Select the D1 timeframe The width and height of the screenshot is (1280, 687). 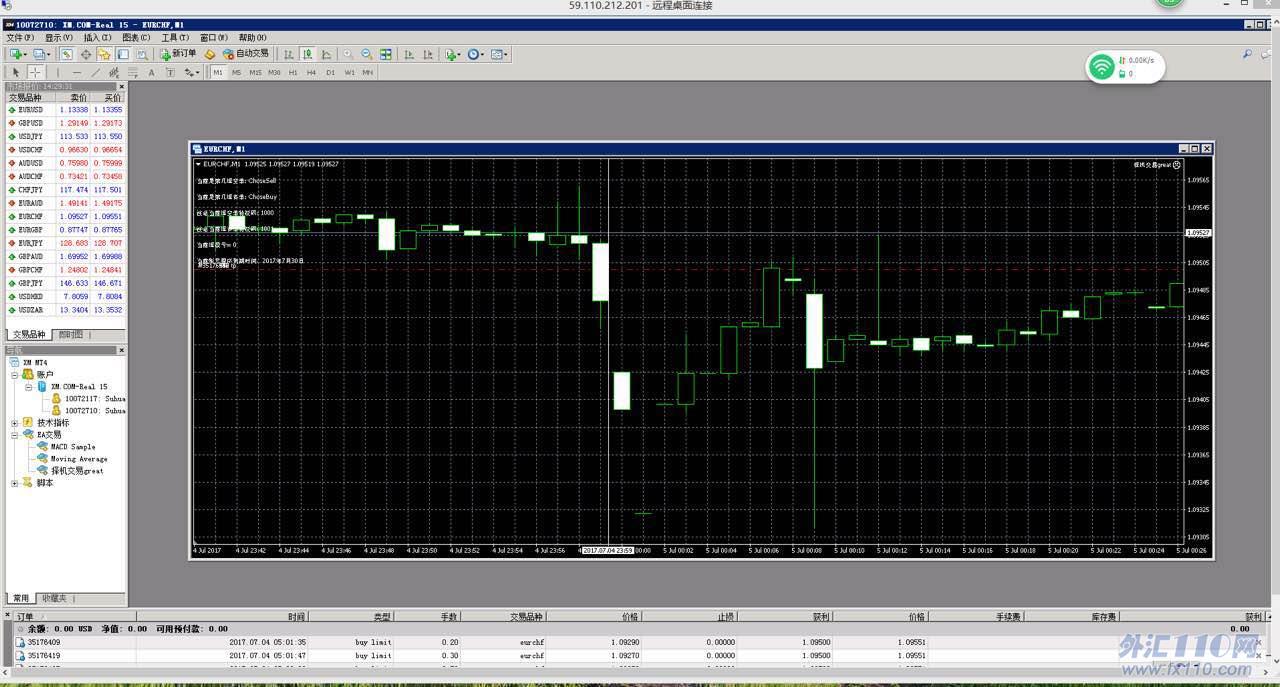click(330, 72)
